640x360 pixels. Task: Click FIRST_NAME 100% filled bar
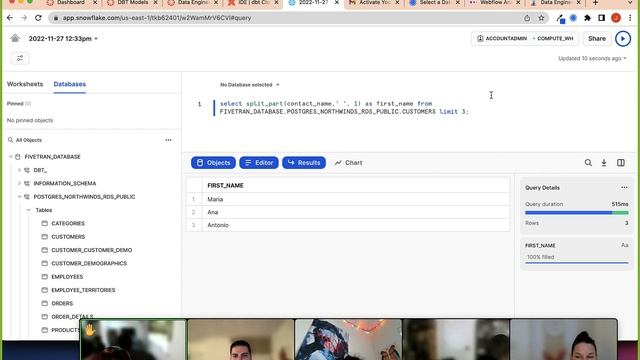(x=576, y=263)
